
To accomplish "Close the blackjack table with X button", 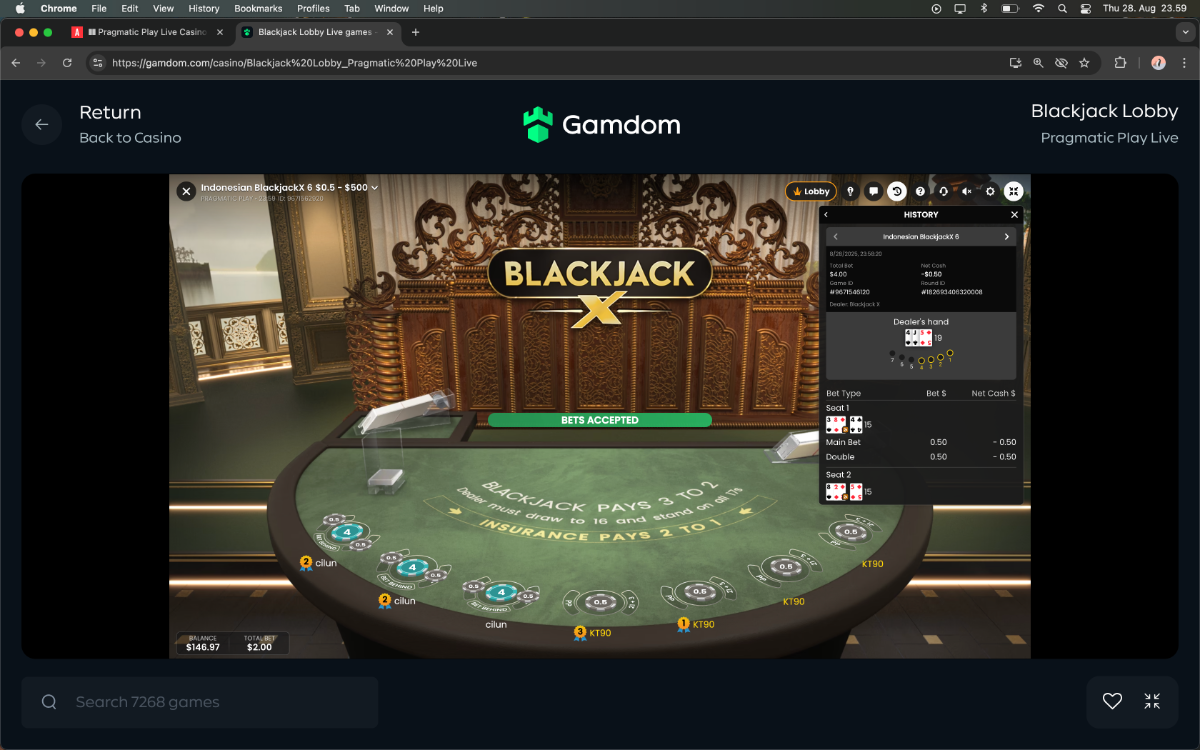I will pyautogui.click(x=186, y=191).
